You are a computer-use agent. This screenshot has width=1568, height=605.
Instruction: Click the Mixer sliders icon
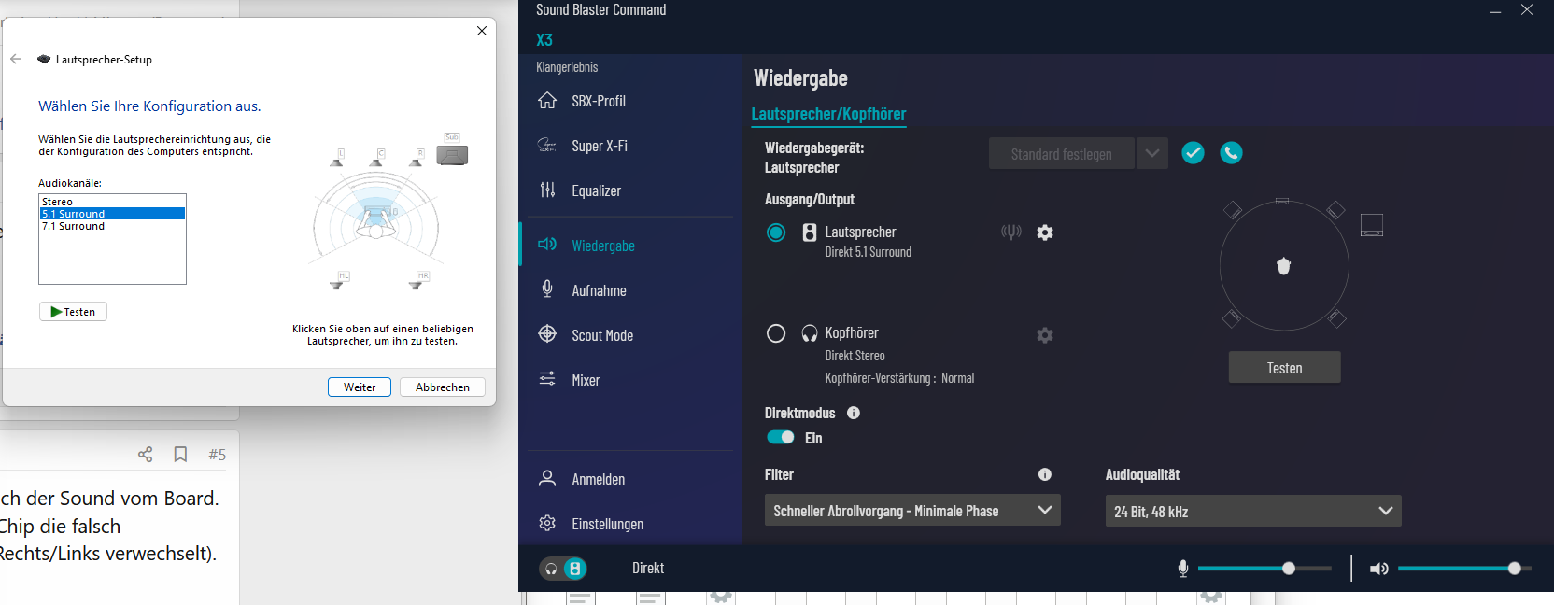(x=547, y=379)
